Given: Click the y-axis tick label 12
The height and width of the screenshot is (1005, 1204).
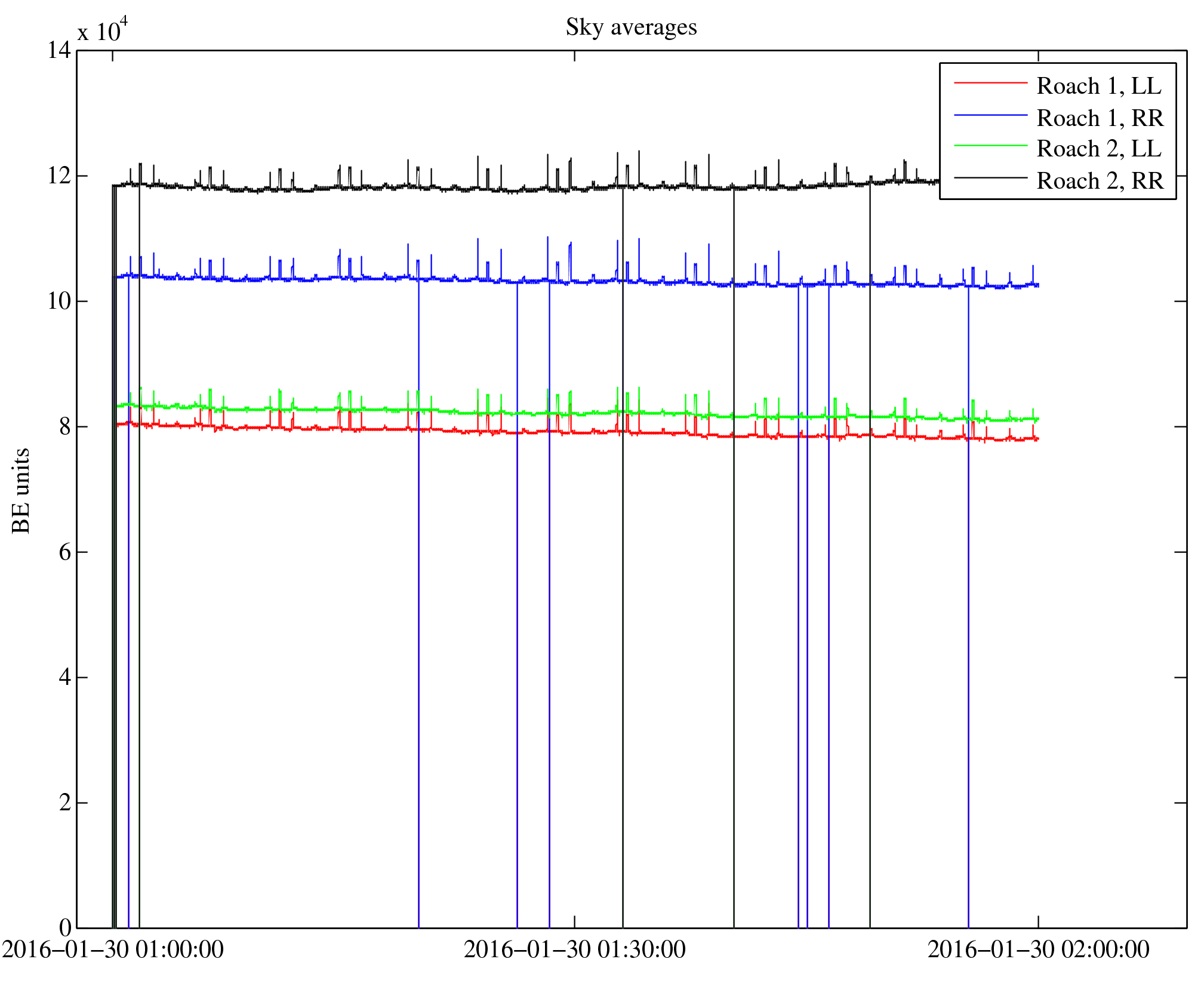Looking at the screenshot, I should pos(59,176).
